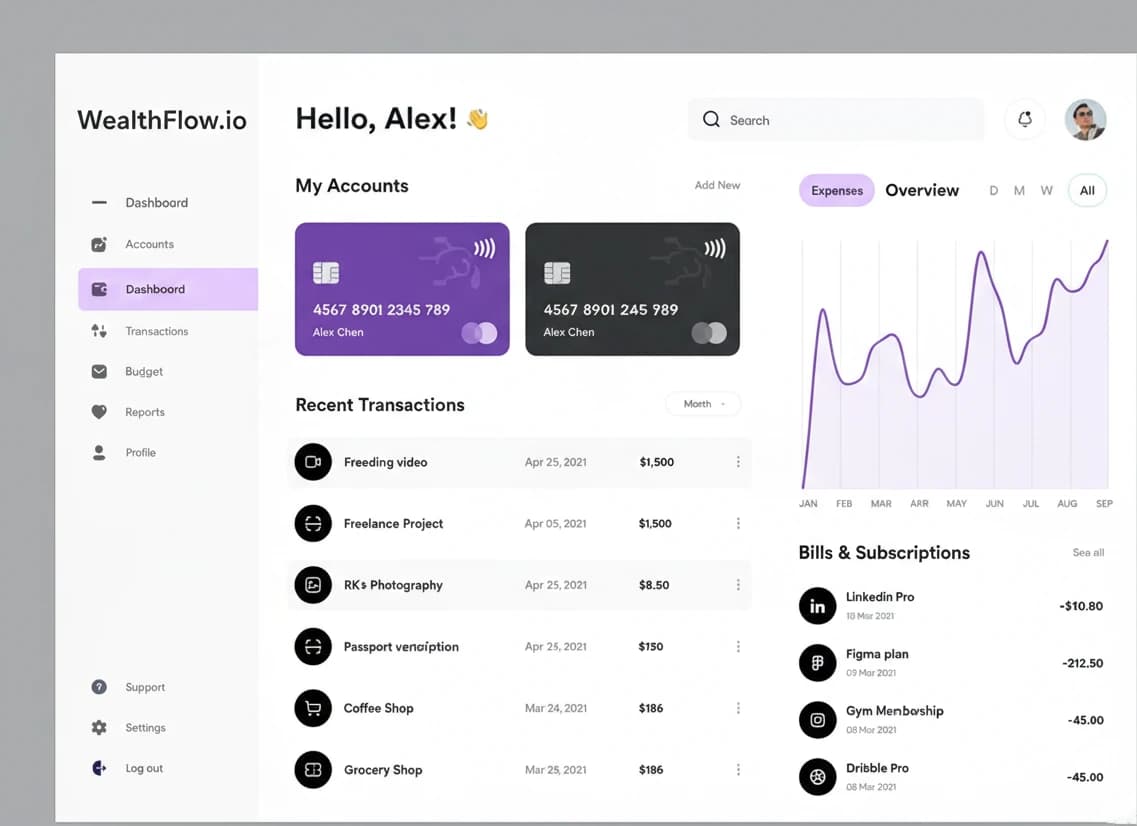
Task: Toggle the Expenses chart filter
Action: point(836,191)
